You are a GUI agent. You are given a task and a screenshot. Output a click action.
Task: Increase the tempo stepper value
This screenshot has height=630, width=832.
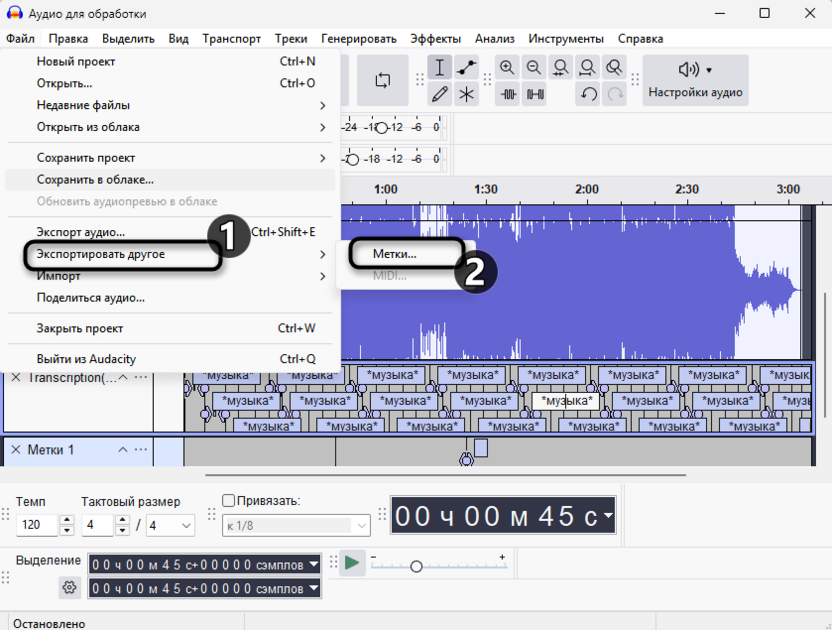pyautogui.click(x=67, y=520)
